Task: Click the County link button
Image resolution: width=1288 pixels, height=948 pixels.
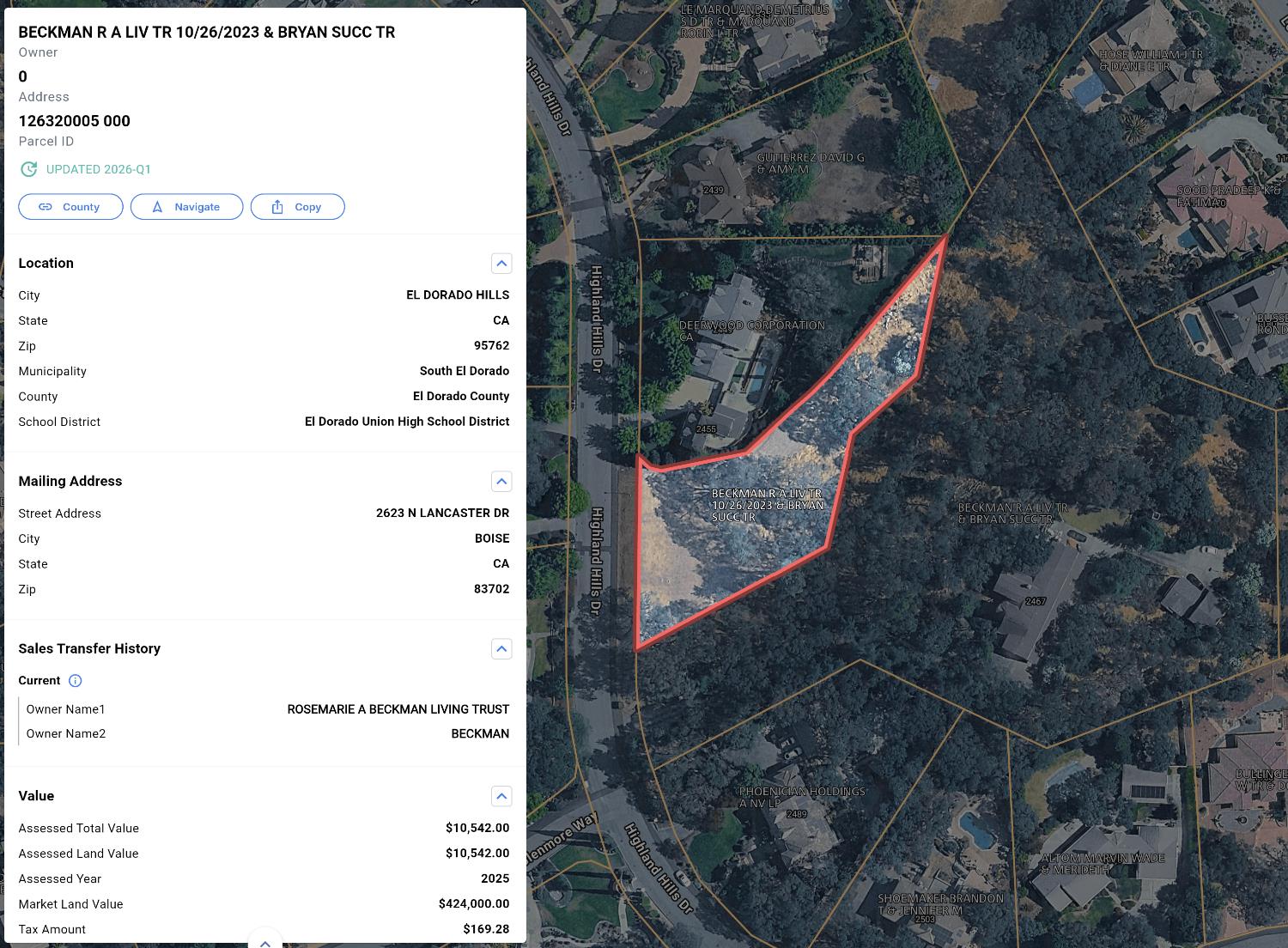Action: click(x=70, y=207)
